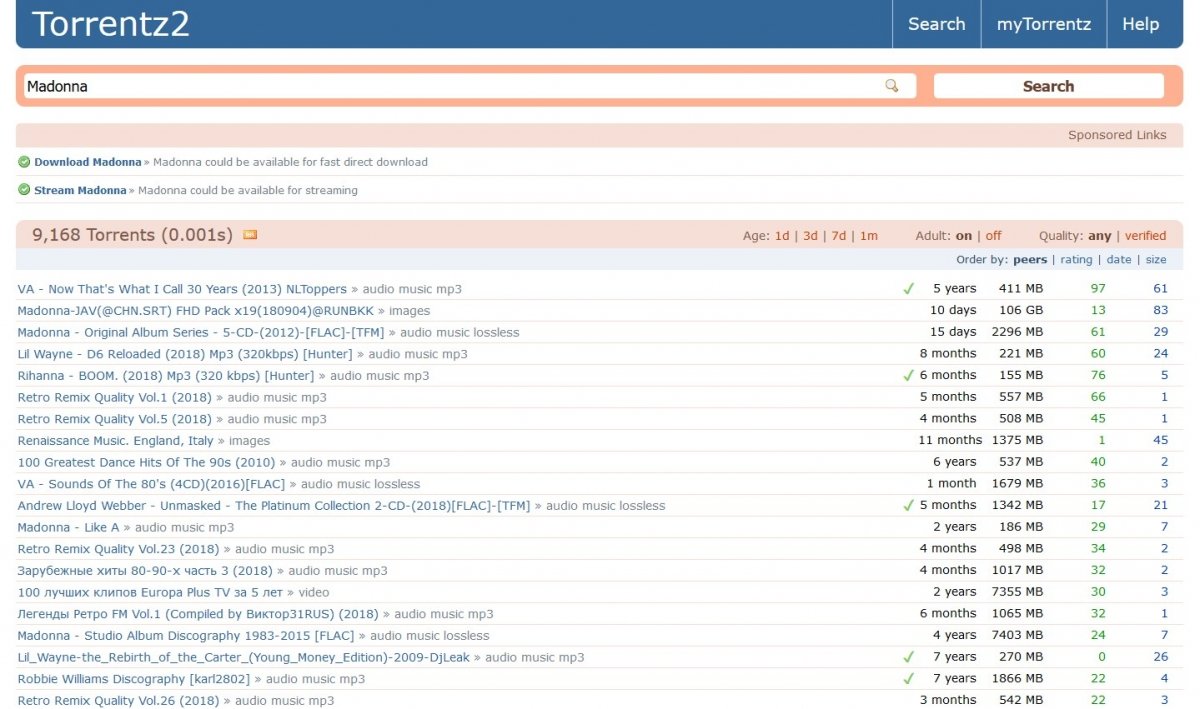The image size is (1200, 709).
Task: Order results by size
Action: (1156, 260)
